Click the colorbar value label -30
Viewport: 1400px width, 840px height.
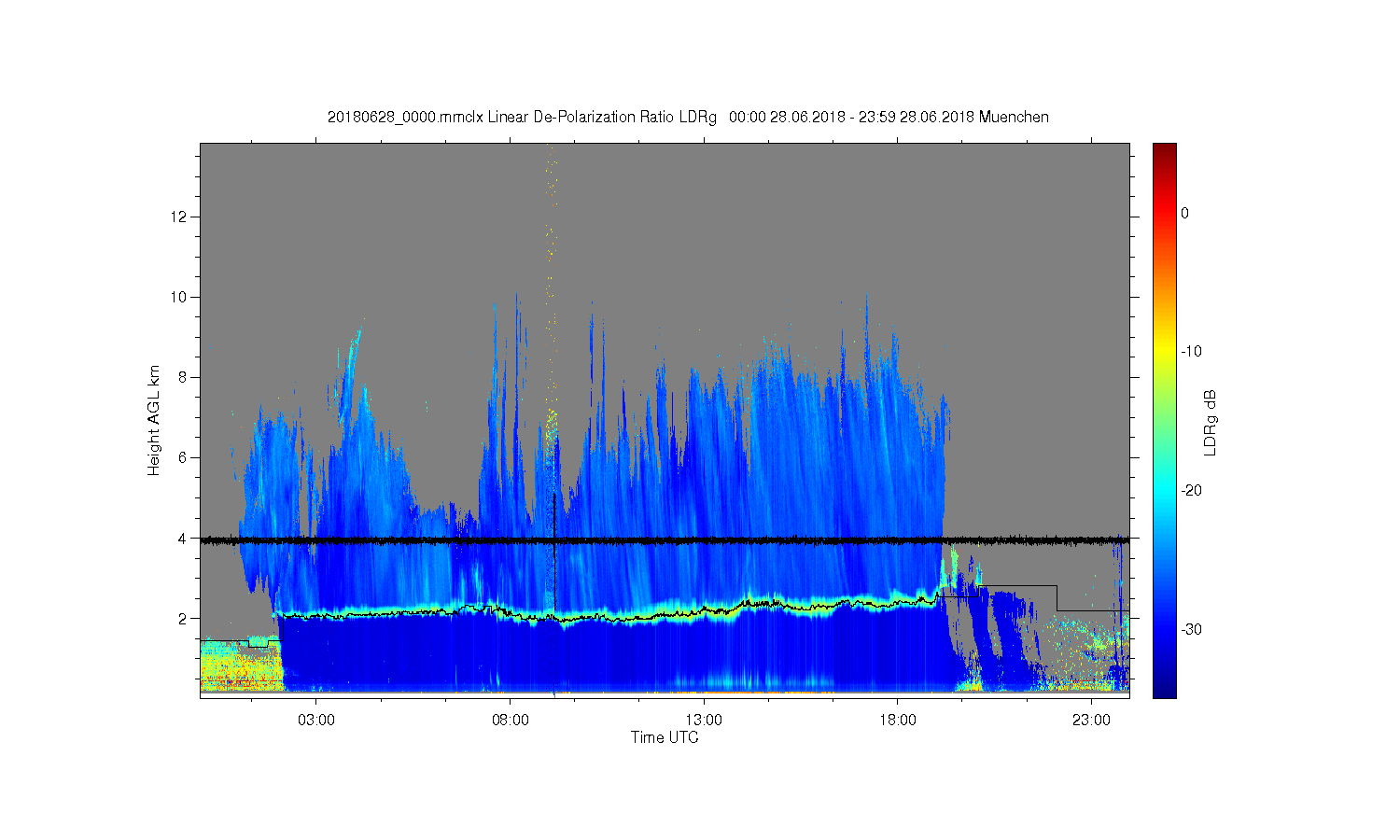[1192, 630]
